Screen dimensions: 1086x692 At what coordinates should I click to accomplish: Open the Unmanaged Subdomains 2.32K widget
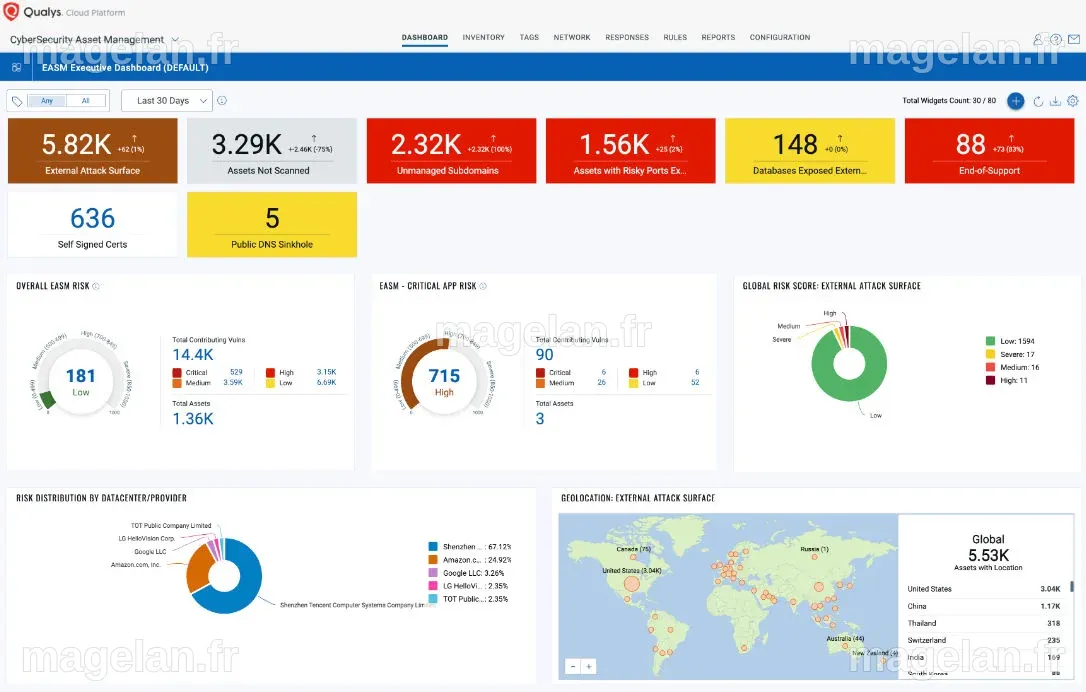point(452,151)
